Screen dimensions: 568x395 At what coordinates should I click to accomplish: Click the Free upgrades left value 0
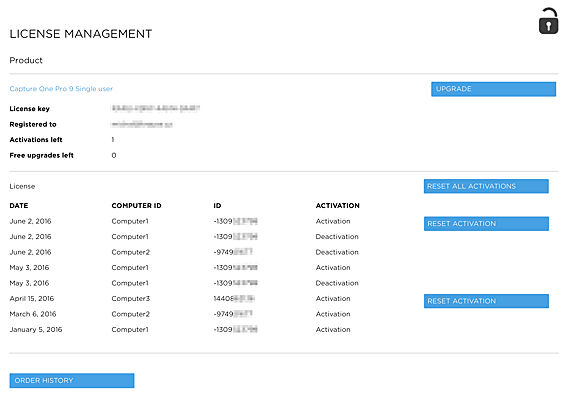[x=114, y=155]
